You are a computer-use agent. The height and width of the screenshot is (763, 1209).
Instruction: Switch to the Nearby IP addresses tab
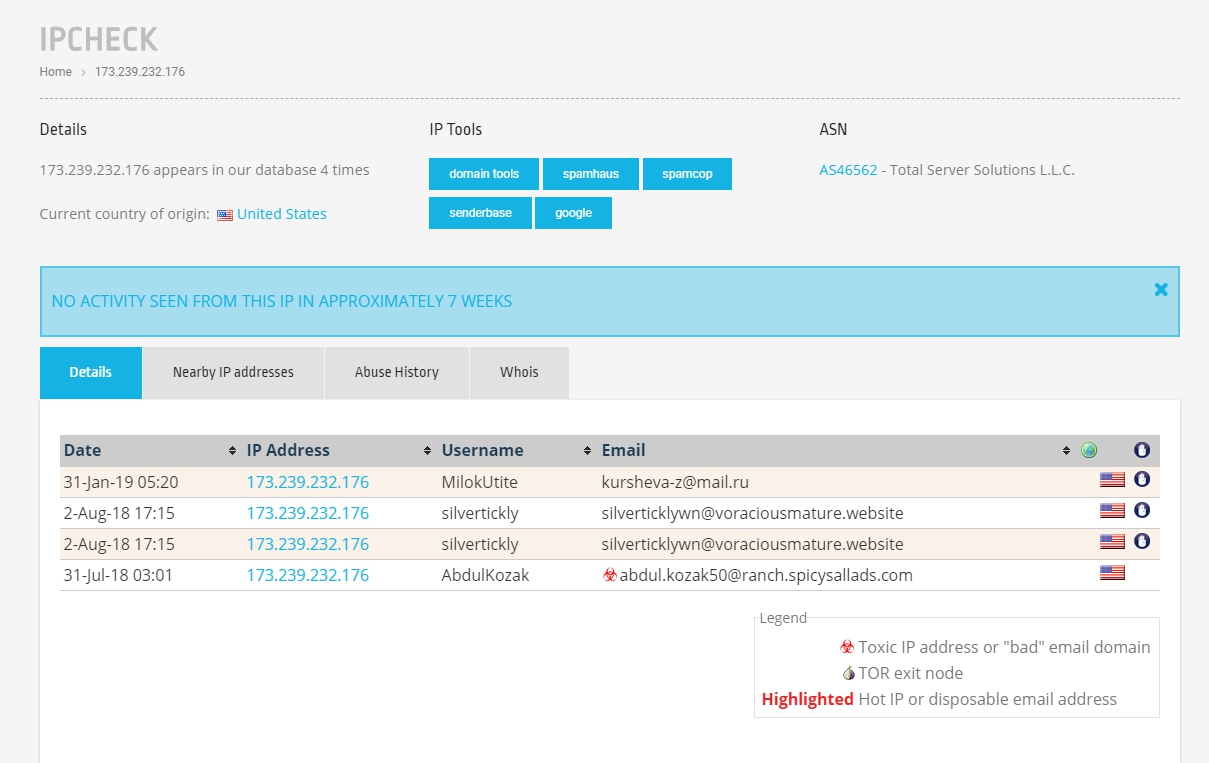click(233, 372)
